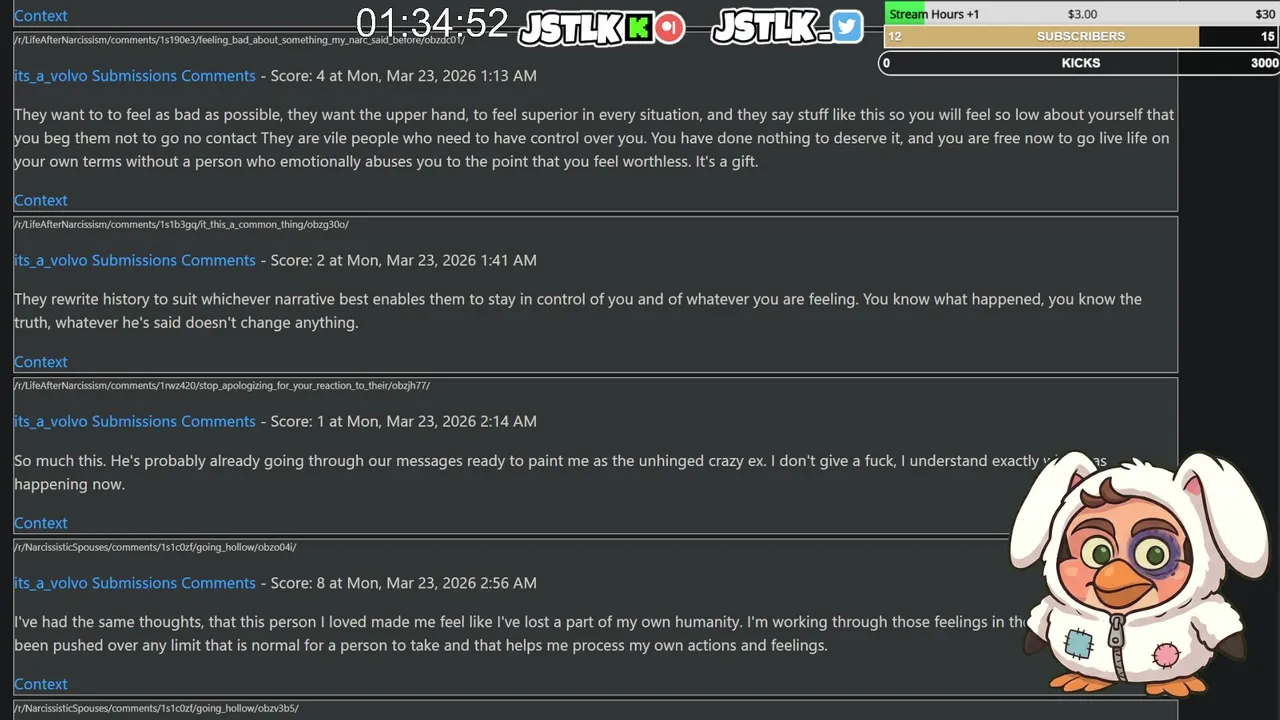Click the bunny-costume bird mascot avatar

click(x=1139, y=573)
